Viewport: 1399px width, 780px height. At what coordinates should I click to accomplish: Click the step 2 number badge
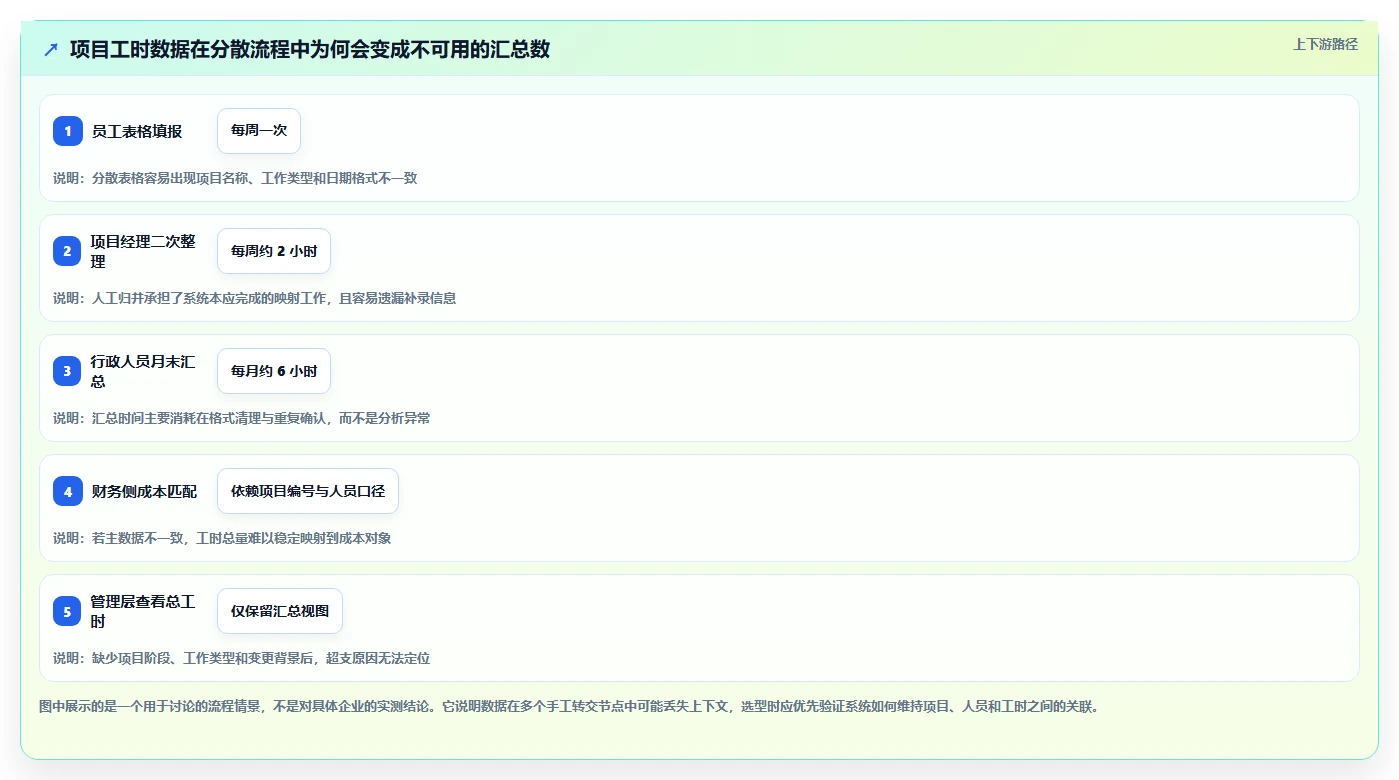[68, 251]
